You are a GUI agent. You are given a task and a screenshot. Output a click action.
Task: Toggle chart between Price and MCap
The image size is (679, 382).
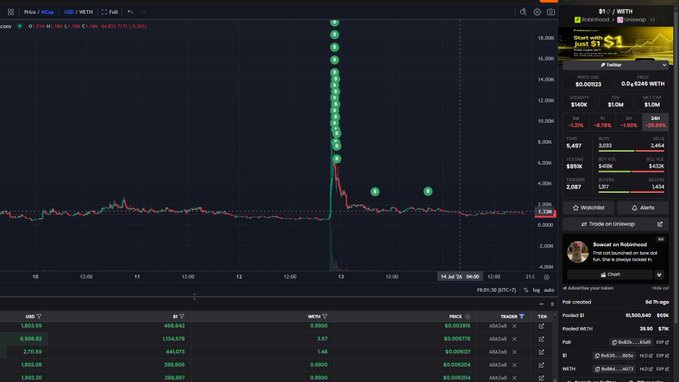coord(39,12)
